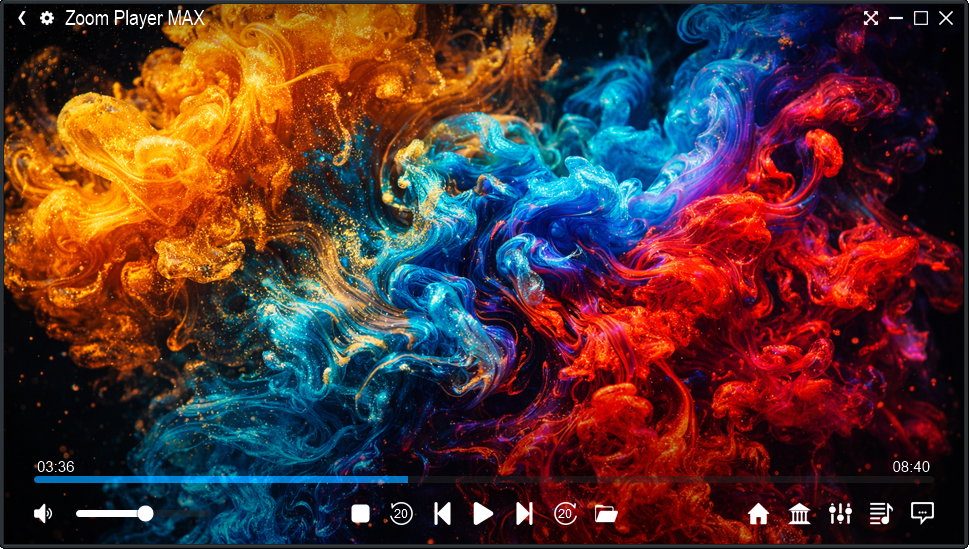This screenshot has width=969, height=549.
Task: Skip forward 20 seconds
Action: pos(565,513)
